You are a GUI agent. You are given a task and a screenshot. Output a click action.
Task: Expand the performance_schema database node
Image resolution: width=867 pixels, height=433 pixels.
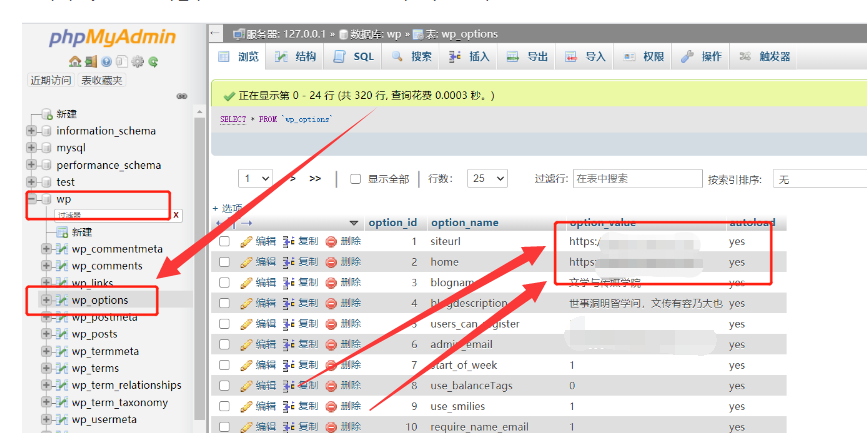pos(32,165)
